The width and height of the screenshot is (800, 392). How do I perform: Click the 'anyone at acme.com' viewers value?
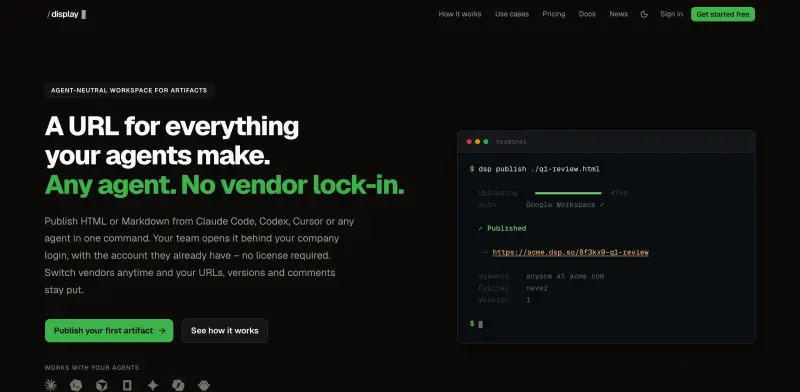(565, 276)
